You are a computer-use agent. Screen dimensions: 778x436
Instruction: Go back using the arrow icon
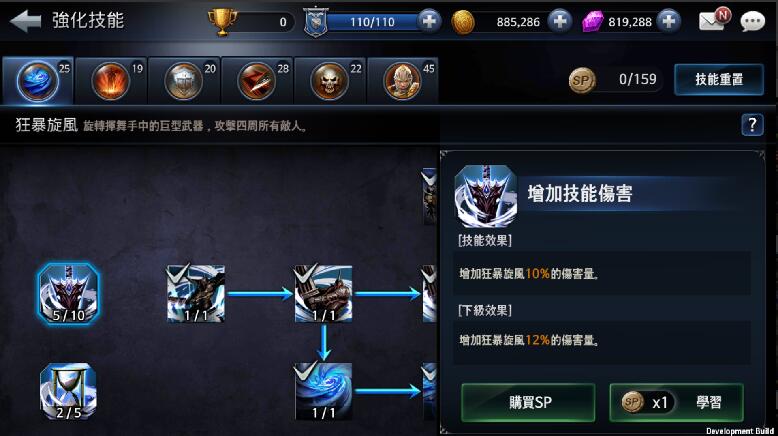(25, 21)
